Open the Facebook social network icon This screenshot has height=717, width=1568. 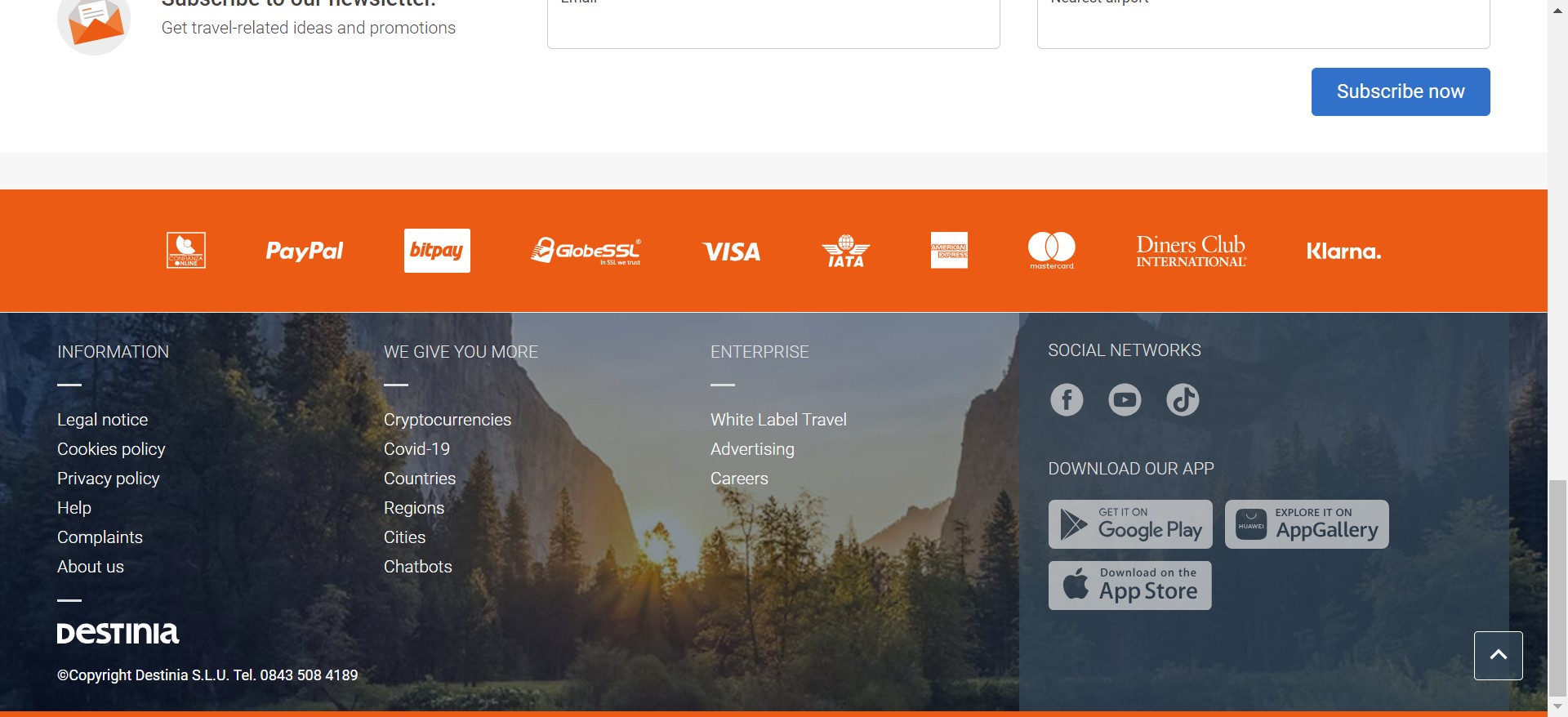point(1067,400)
